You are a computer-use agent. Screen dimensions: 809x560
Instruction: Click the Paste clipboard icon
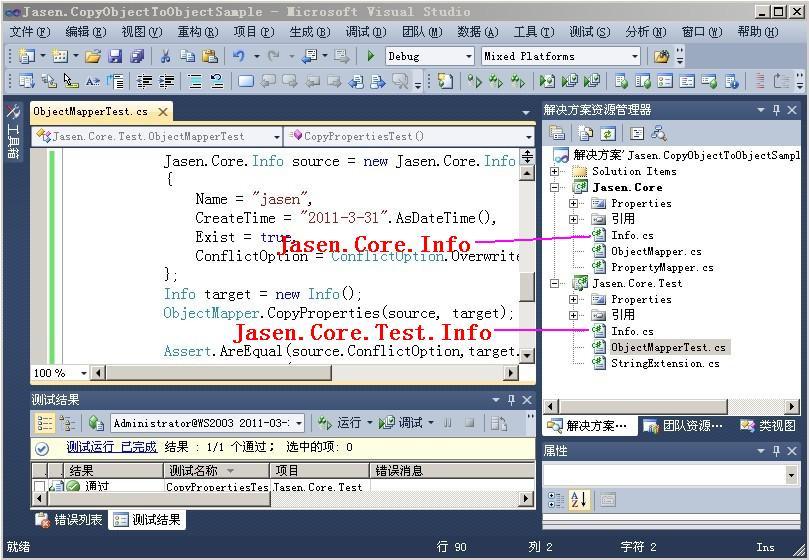(209, 56)
